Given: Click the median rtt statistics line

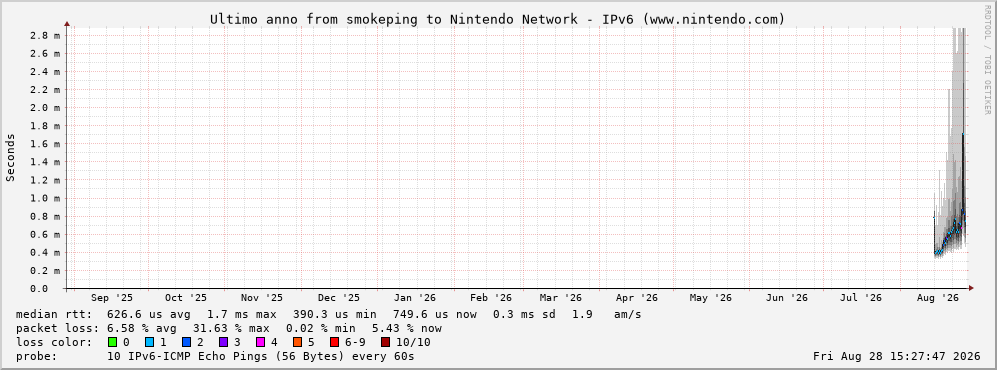Looking at the screenshot, I should (x=328, y=315).
